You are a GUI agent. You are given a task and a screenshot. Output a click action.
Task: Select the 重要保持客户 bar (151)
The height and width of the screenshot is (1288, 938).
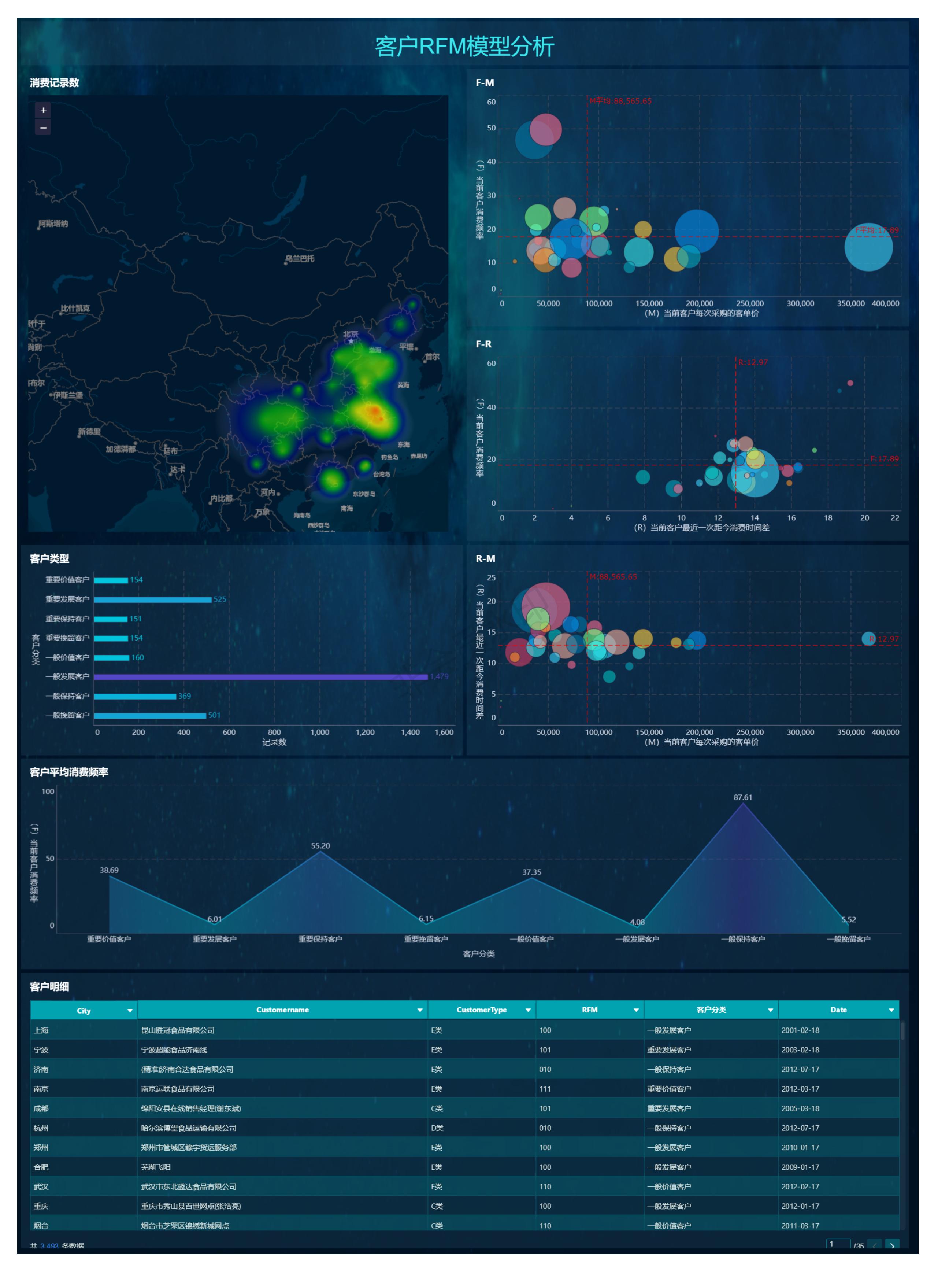(x=111, y=619)
